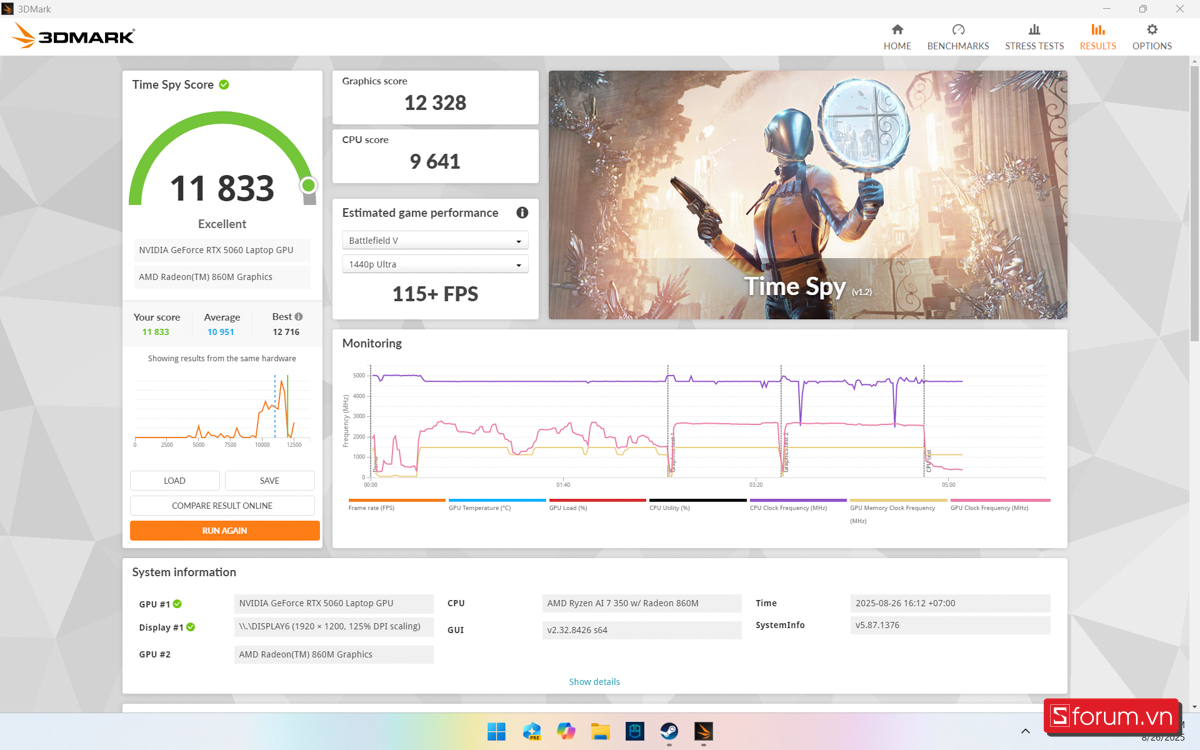Viewport: 1200px width, 750px height.
Task: Click Your score value 11 833
Action: [155, 332]
